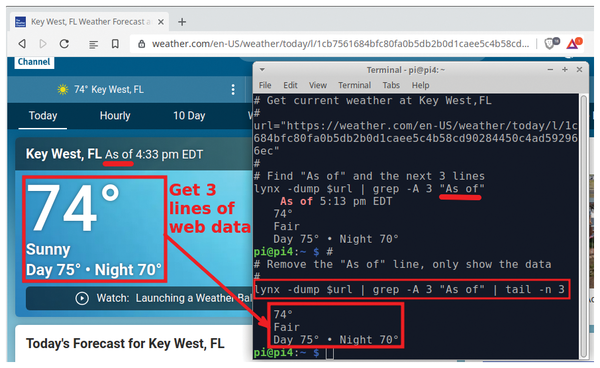Switch to the 10 Day tab

pos(189,116)
